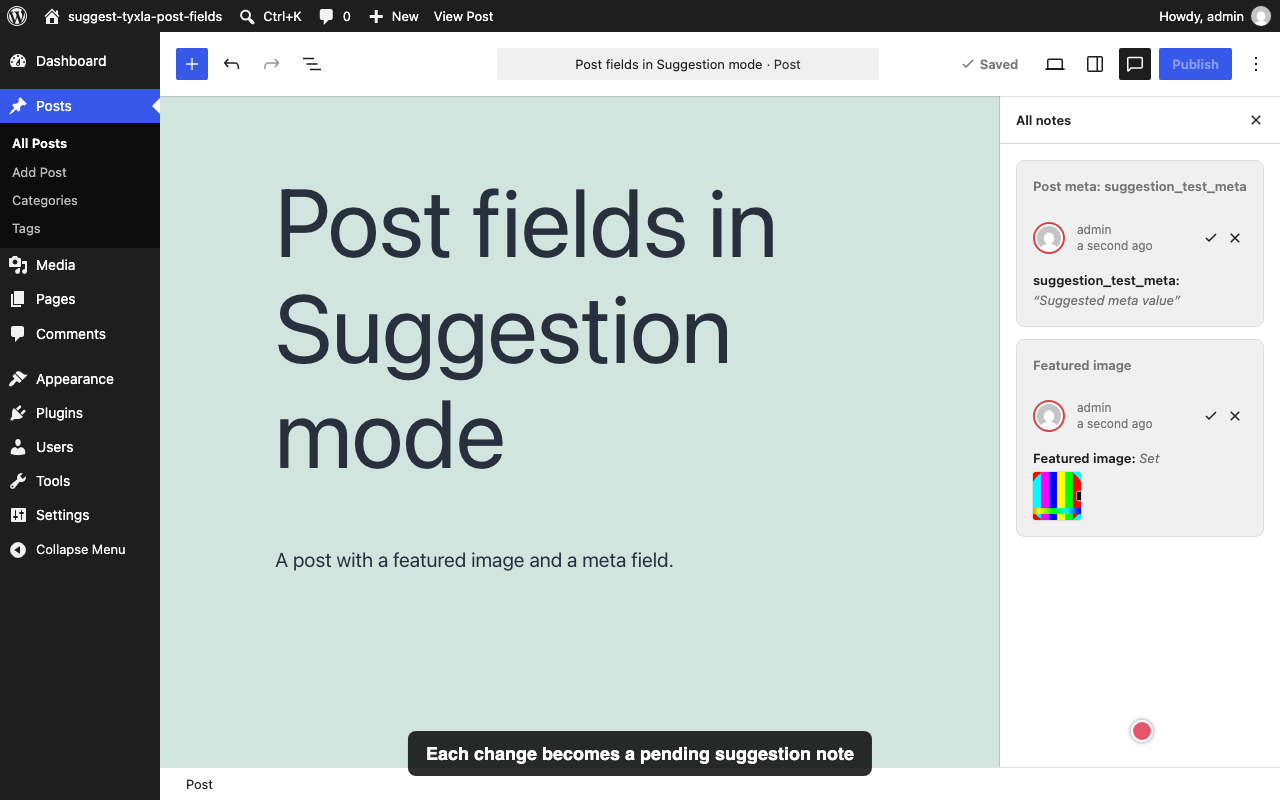1280x800 pixels.
Task: Reject the Featured image suggestion
Action: (1235, 416)
